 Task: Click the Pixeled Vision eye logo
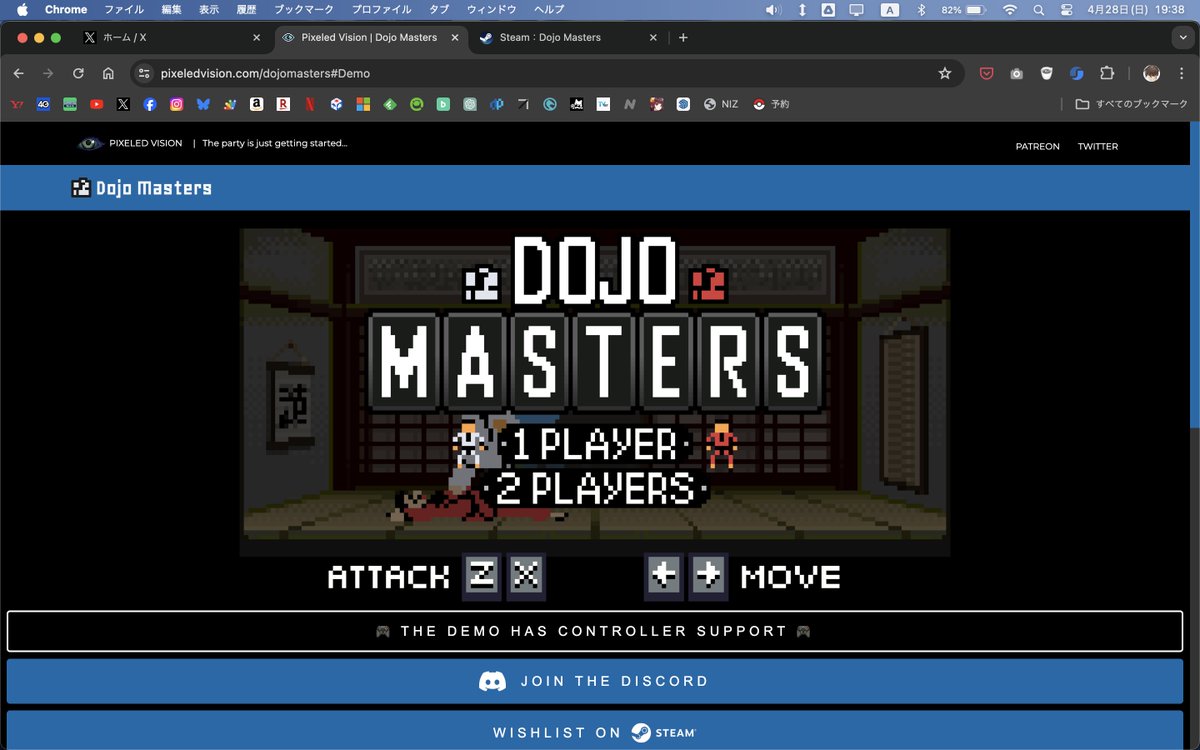click(90, 143)
